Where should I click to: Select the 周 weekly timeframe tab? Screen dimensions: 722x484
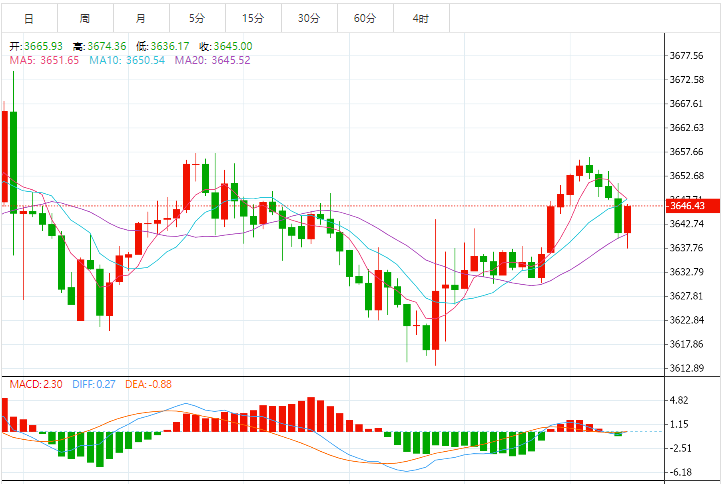(85, 18)
